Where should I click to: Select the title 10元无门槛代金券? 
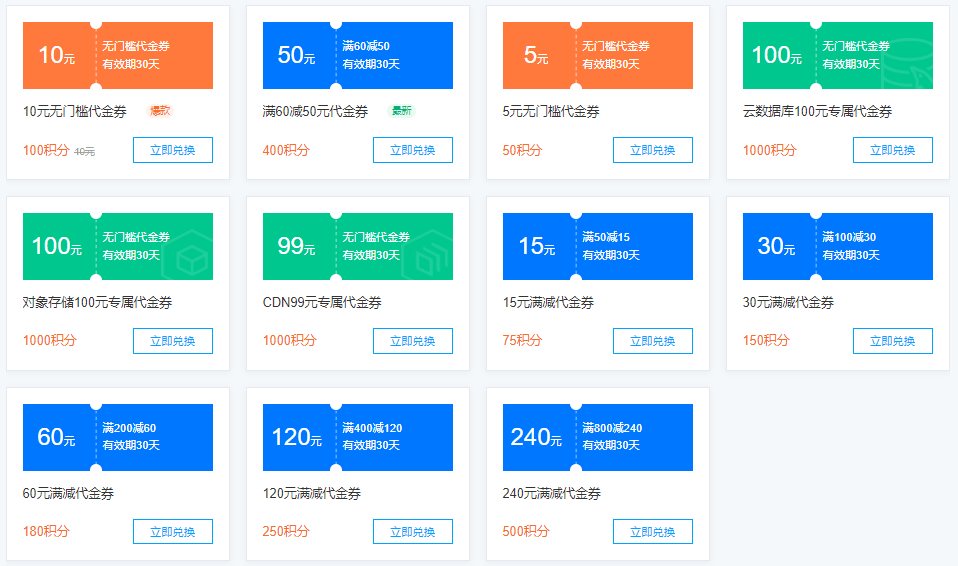click(75, 111)
